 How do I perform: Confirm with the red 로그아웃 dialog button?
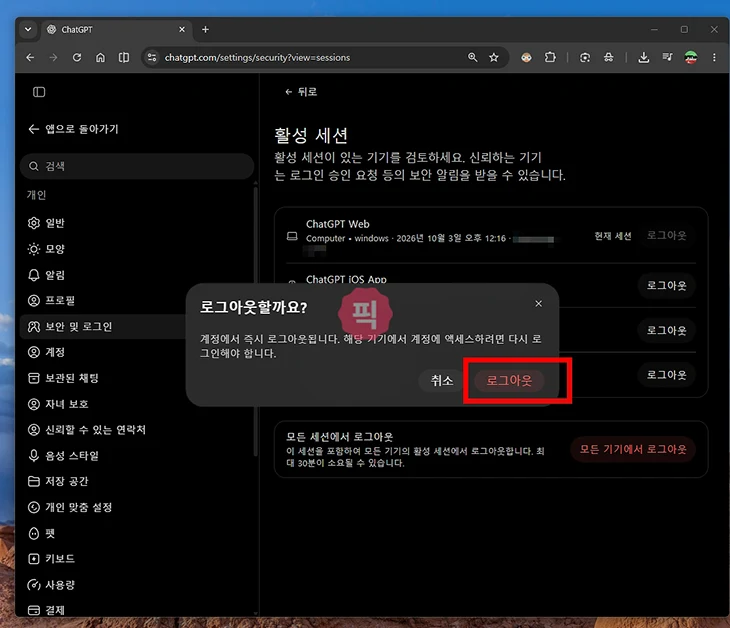coord(509,380)
